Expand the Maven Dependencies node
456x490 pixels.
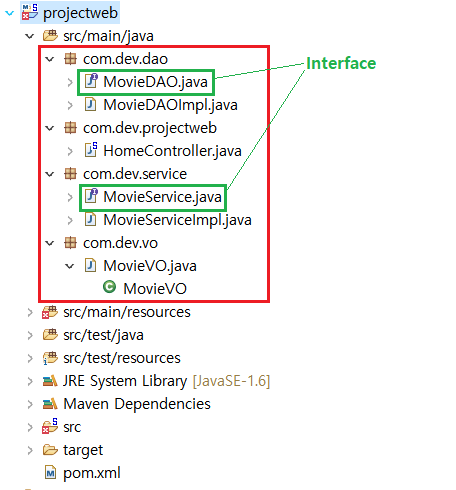[30, 404]
